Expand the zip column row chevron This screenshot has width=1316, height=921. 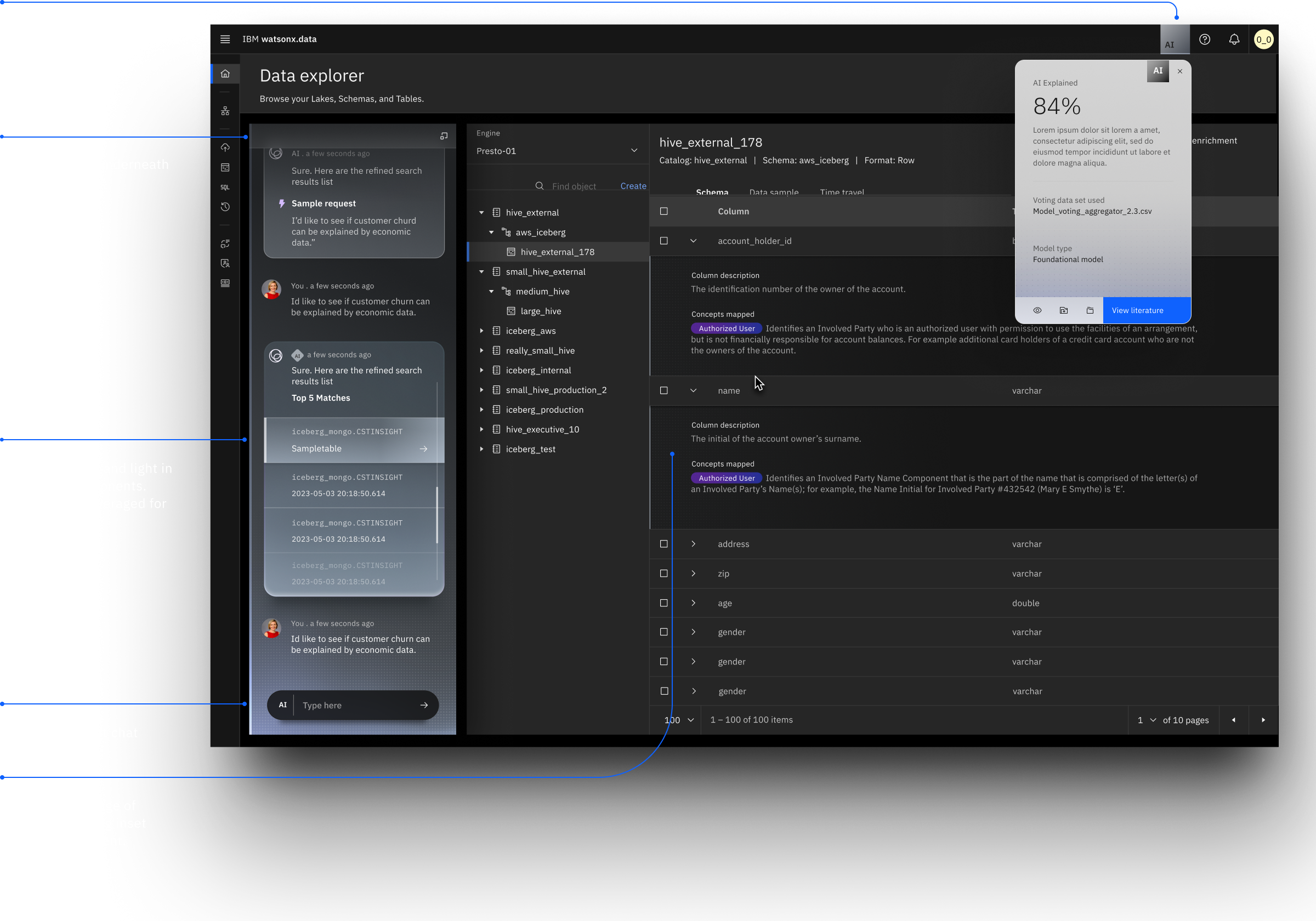coord(693,573)
